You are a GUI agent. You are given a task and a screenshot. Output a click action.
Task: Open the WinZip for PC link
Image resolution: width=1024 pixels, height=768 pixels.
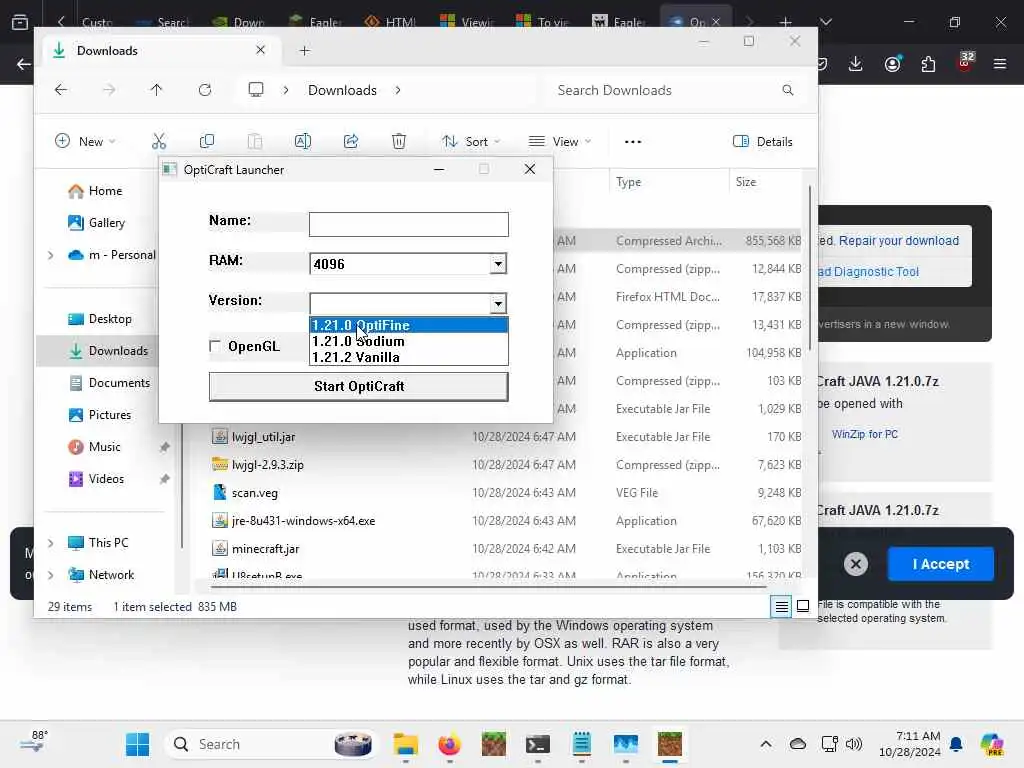pyautogui.click(x=865, y=434)
